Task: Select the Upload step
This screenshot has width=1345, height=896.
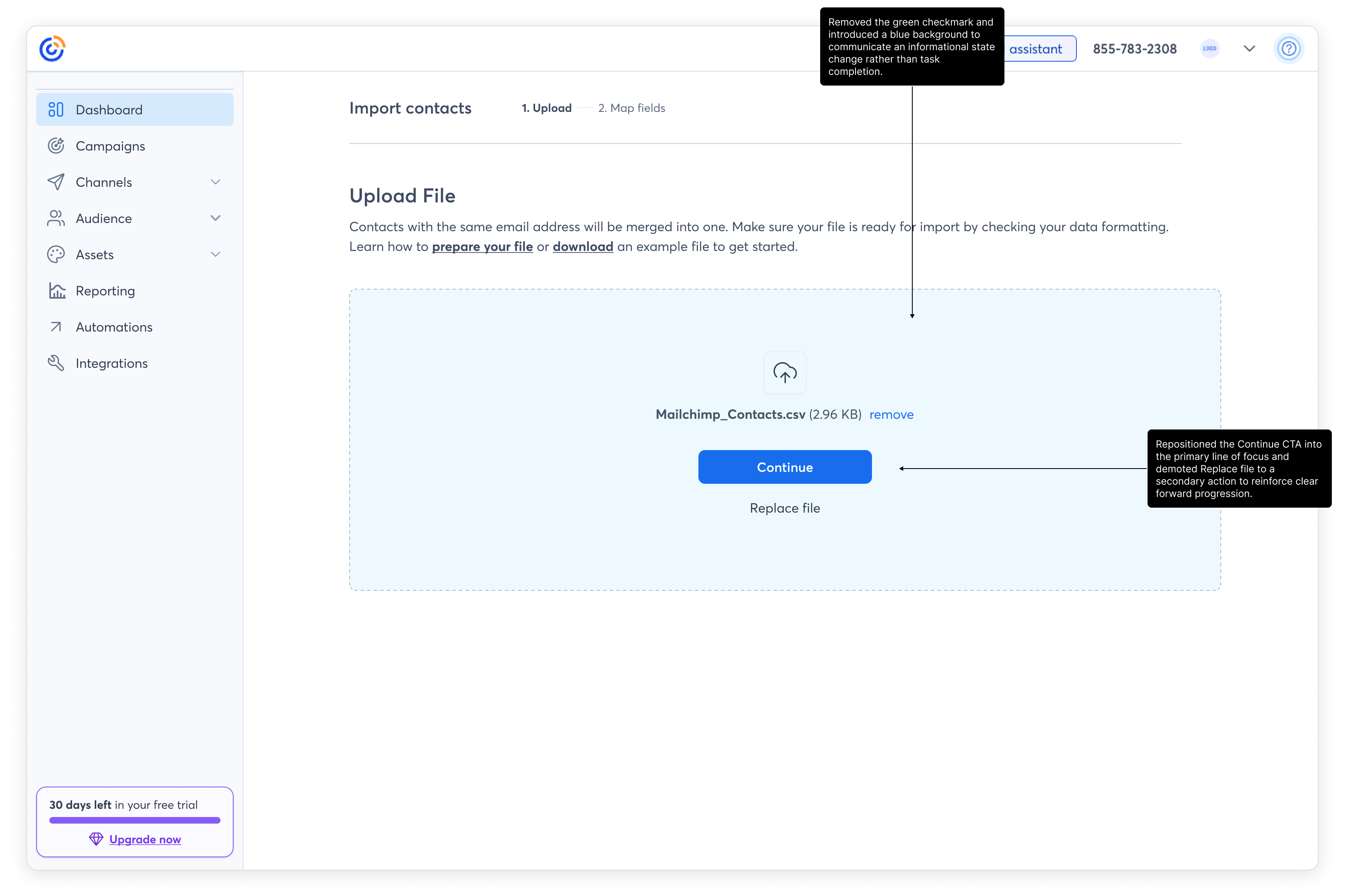Action: (x=546, y=108)
